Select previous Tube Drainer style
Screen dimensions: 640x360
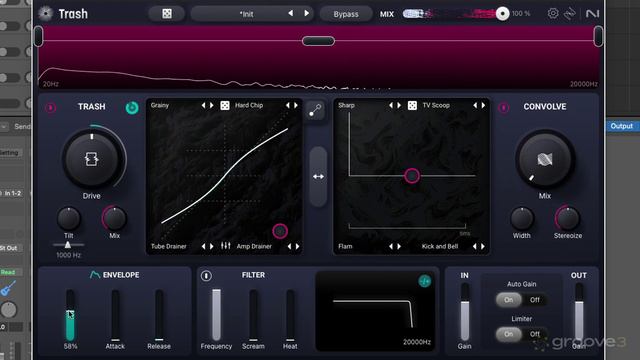(x=203, y=246)
